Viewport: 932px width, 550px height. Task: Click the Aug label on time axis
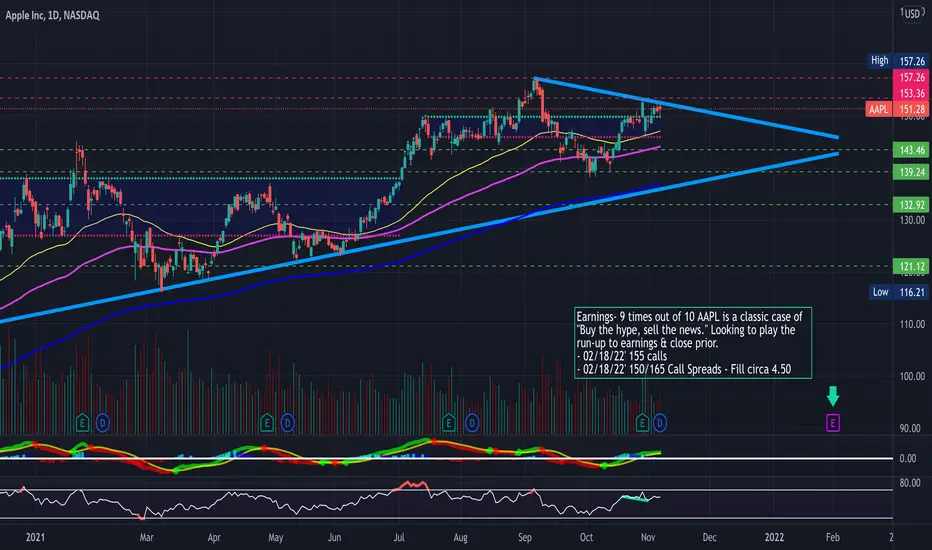tap(460, 537)
